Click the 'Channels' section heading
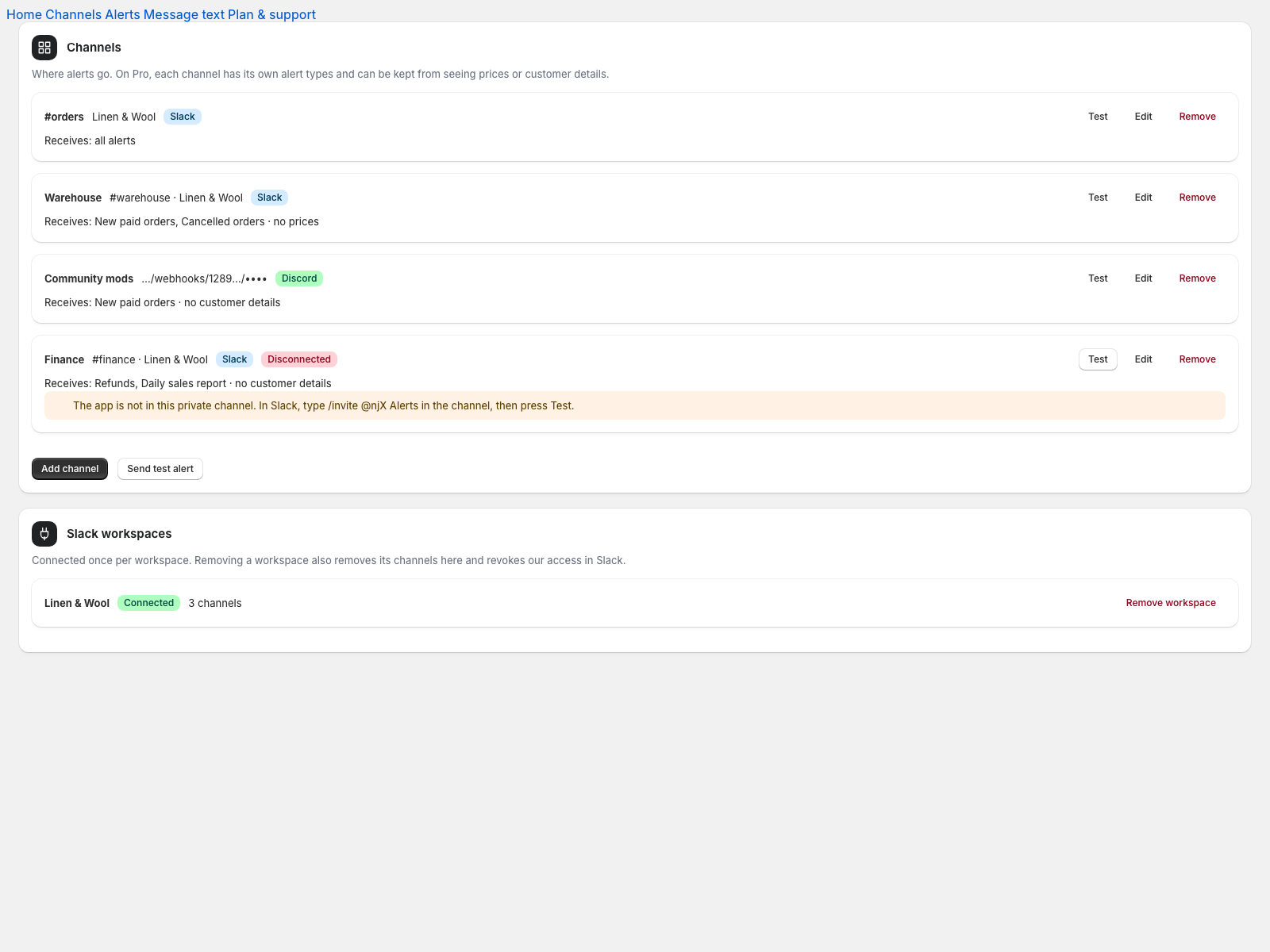 point(94,48)
